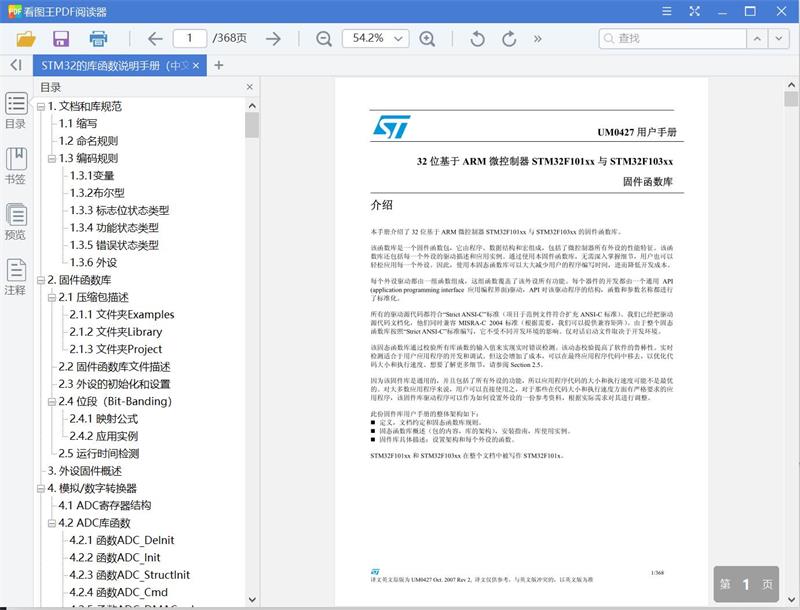Collapse the 4.2 ADC库函数 node
The width and height of the screenshot is (800, 610).
click(52, 523)
